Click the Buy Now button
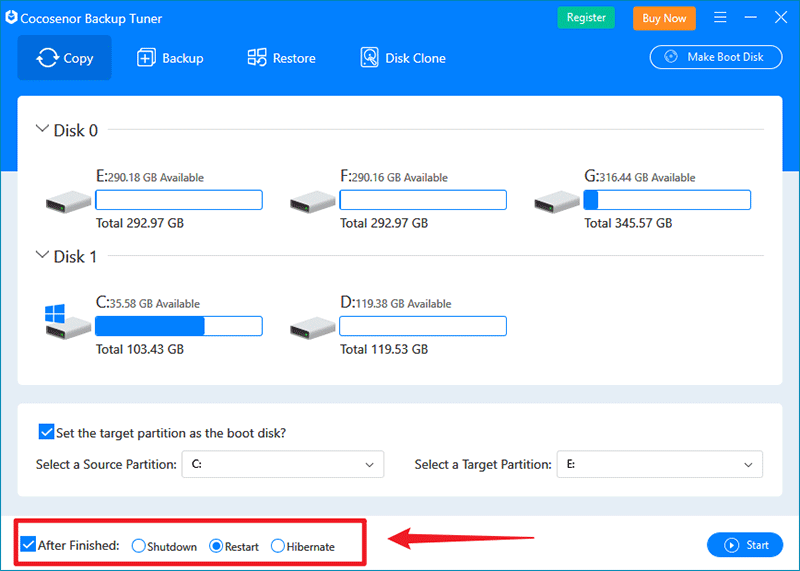Screen dimensions: 800x571 click(x=664, y=18)
